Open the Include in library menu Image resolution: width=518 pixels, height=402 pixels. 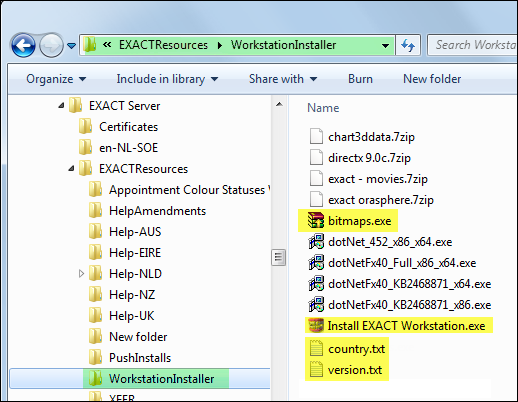(167, 79)
